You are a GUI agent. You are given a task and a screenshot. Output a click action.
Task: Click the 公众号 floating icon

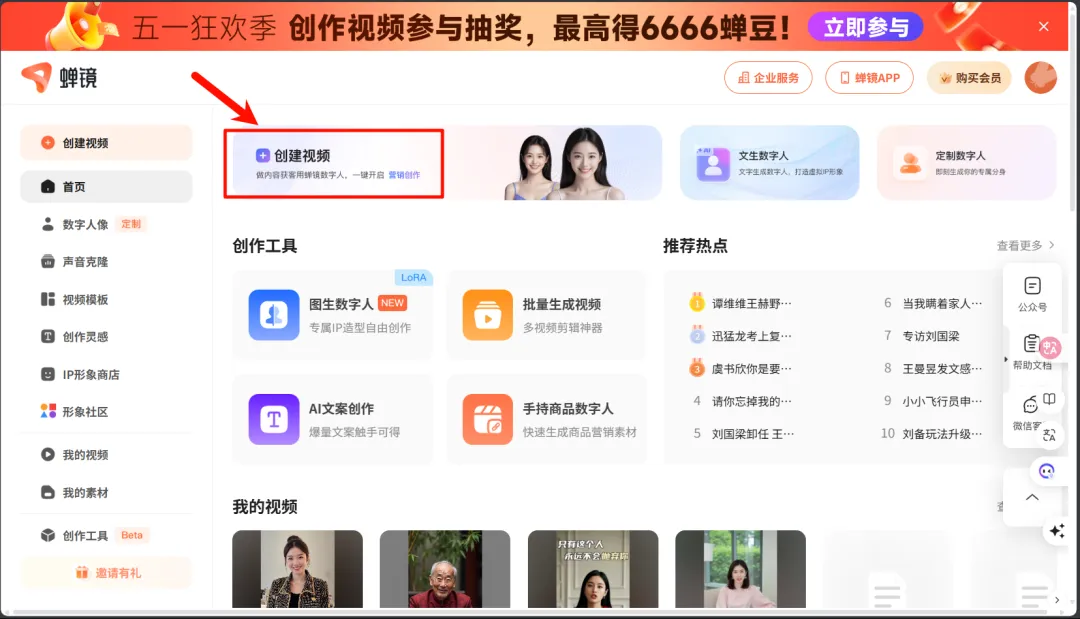(x=1032, y=286)
